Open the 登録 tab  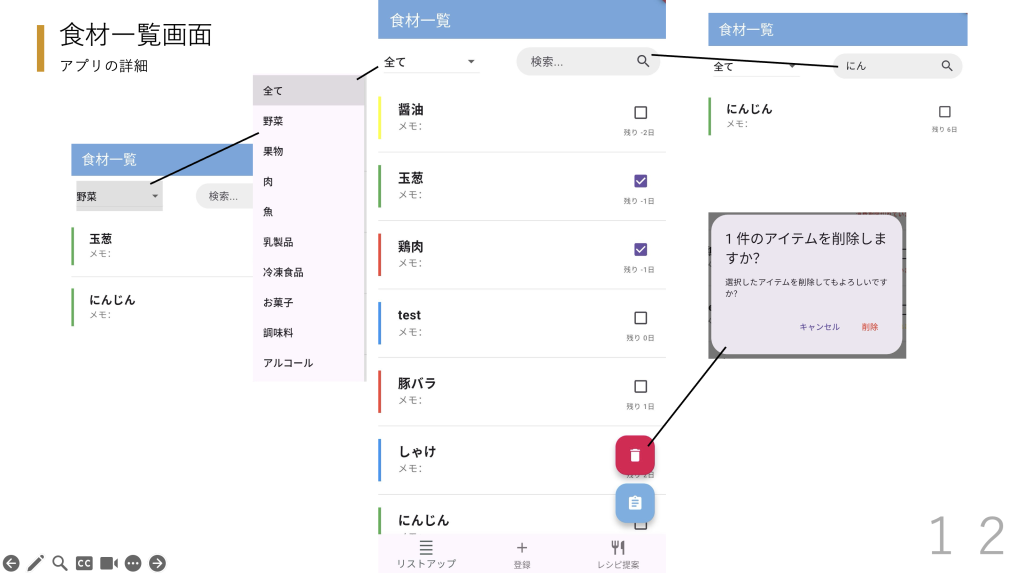(522, 553)
